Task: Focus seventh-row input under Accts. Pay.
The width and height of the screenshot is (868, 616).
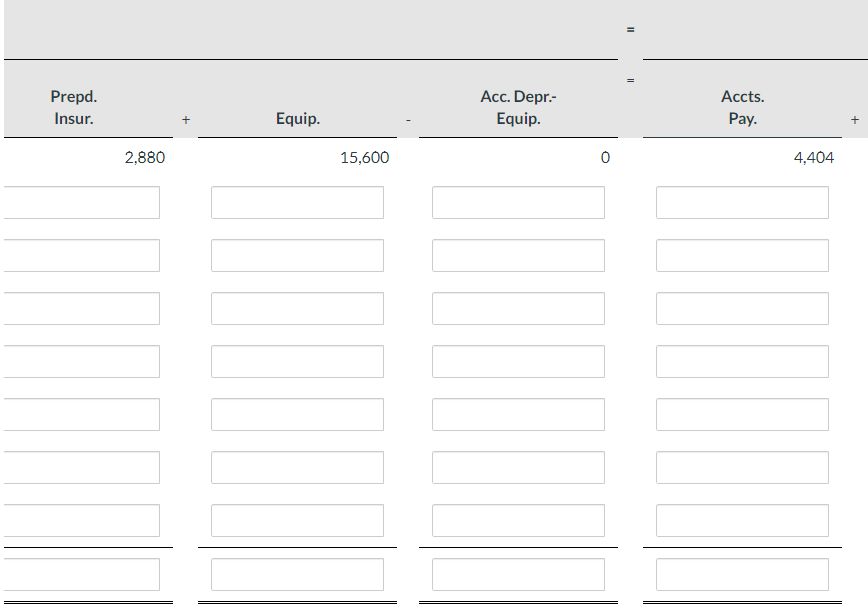Action: [x=742, y=520]
